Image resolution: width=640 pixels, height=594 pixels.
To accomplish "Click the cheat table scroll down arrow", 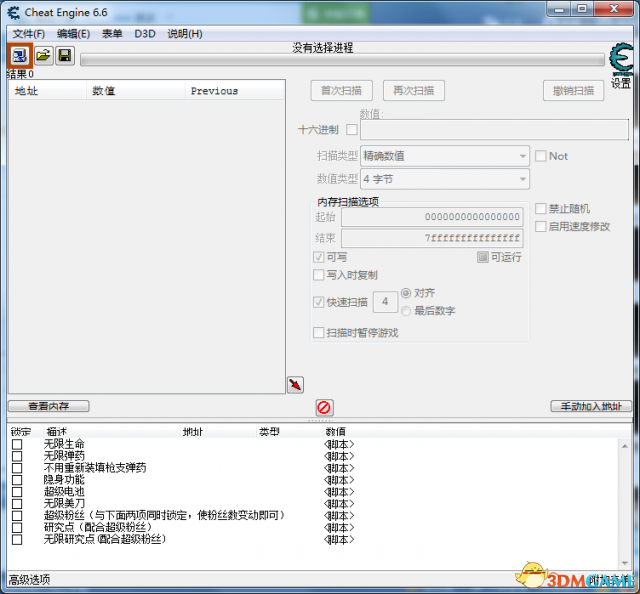I will pyautogui.click(x=625, y=563).
